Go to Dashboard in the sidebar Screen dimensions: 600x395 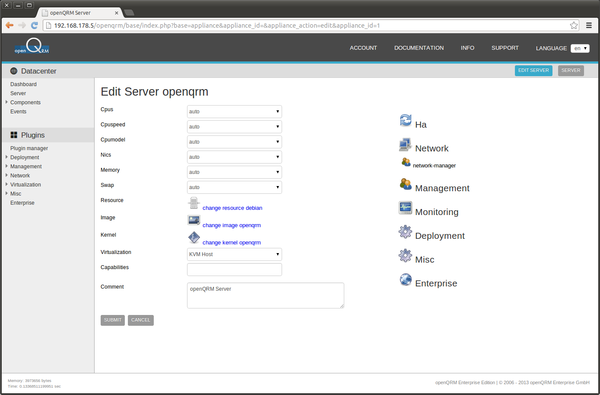pos(23,84)
